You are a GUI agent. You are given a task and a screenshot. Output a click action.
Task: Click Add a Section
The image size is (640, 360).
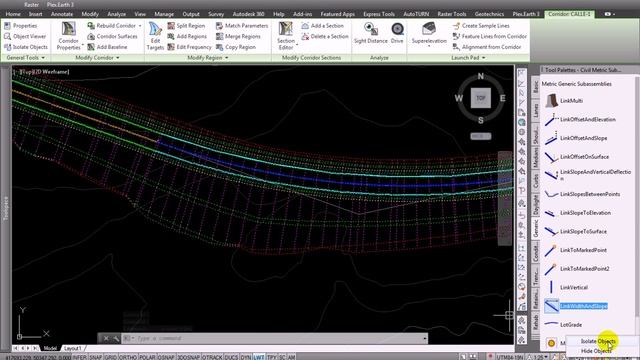322,26
